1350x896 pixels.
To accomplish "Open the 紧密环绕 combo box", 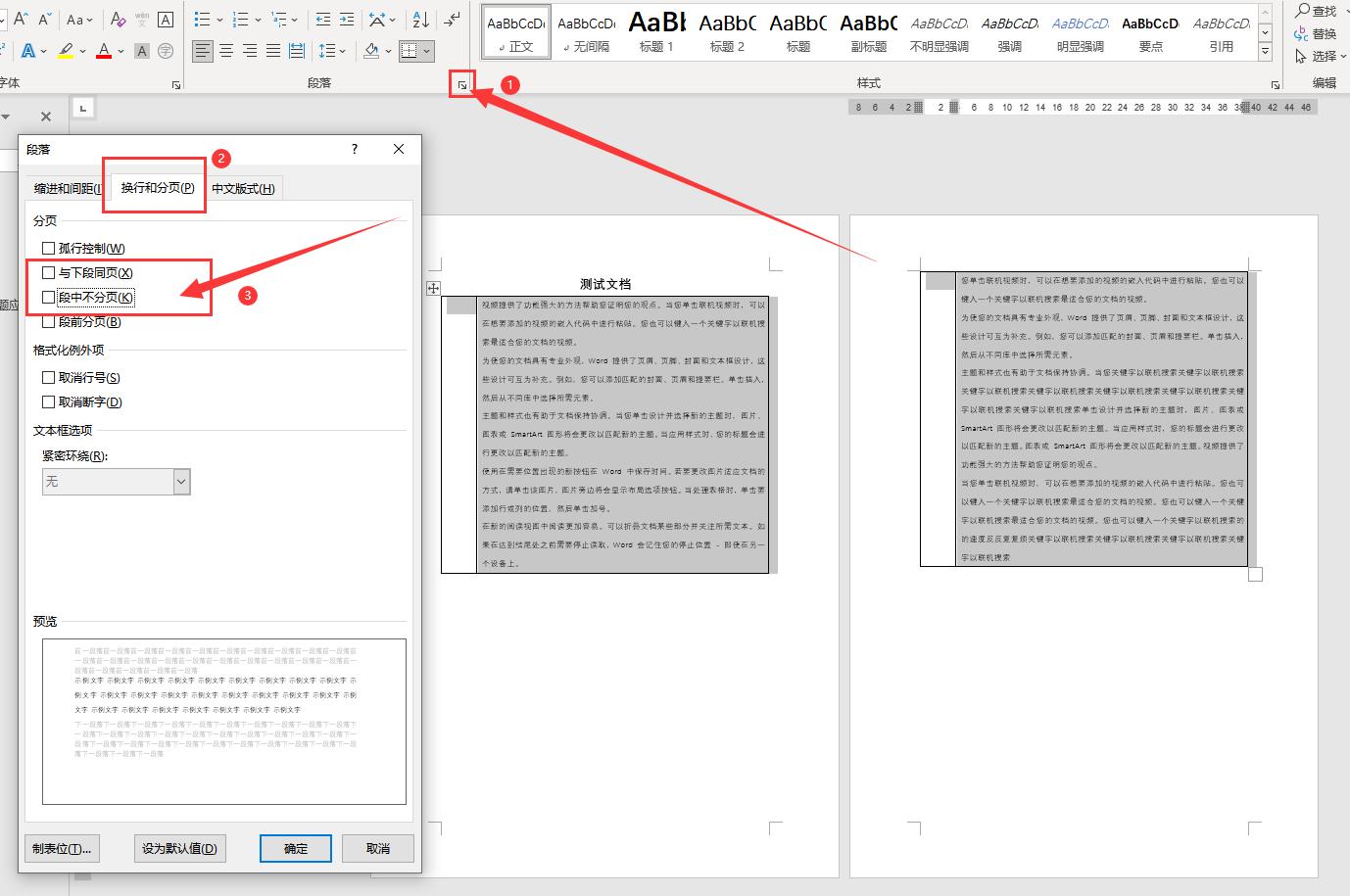I will point(116,482).
